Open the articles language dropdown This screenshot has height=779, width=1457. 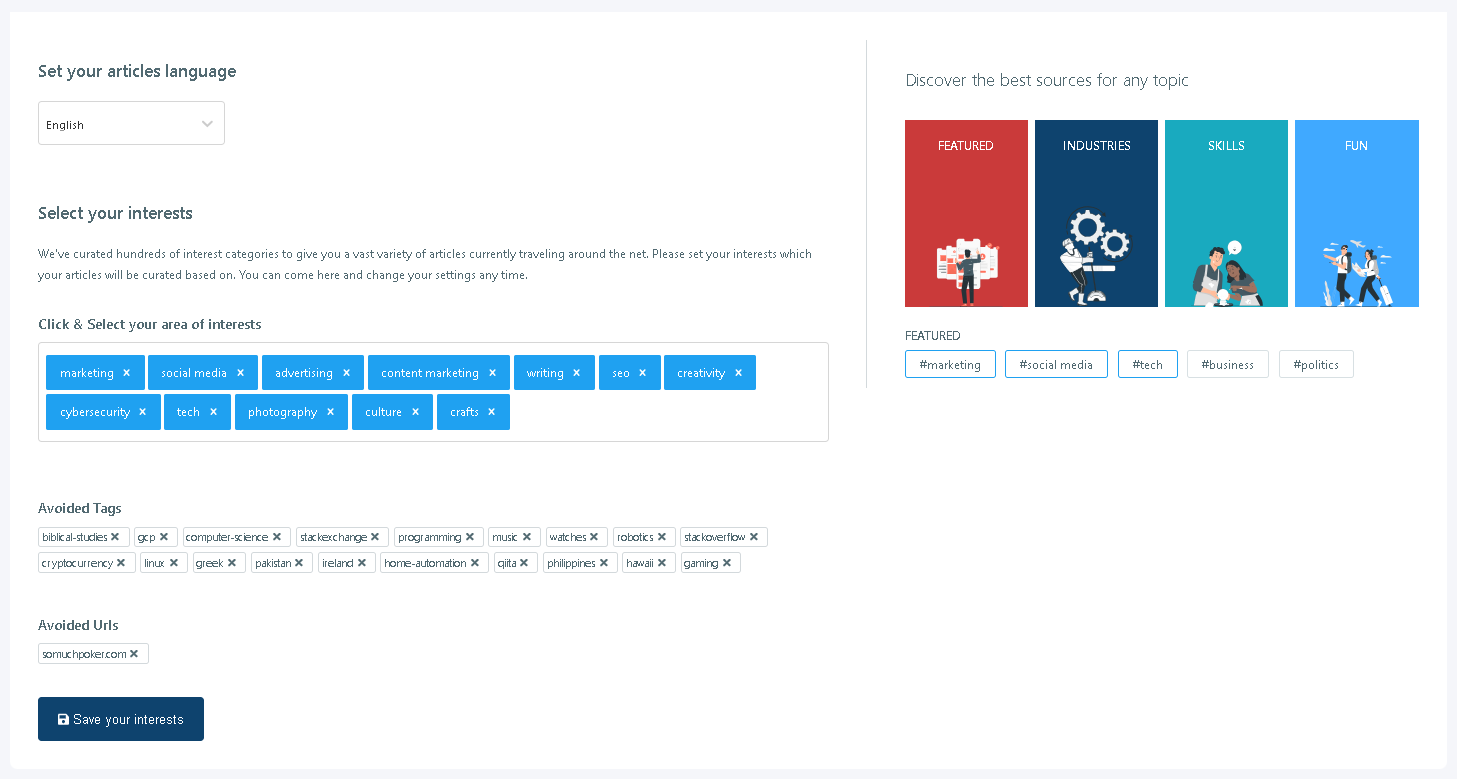coord(131,122)
